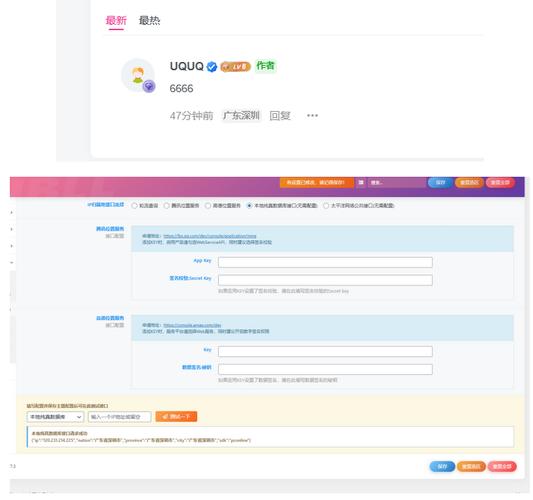The width and height of the screenshot is (533, 500).
Task: Open the three-dot more menu on the comment
Action: tap(312, 116)
